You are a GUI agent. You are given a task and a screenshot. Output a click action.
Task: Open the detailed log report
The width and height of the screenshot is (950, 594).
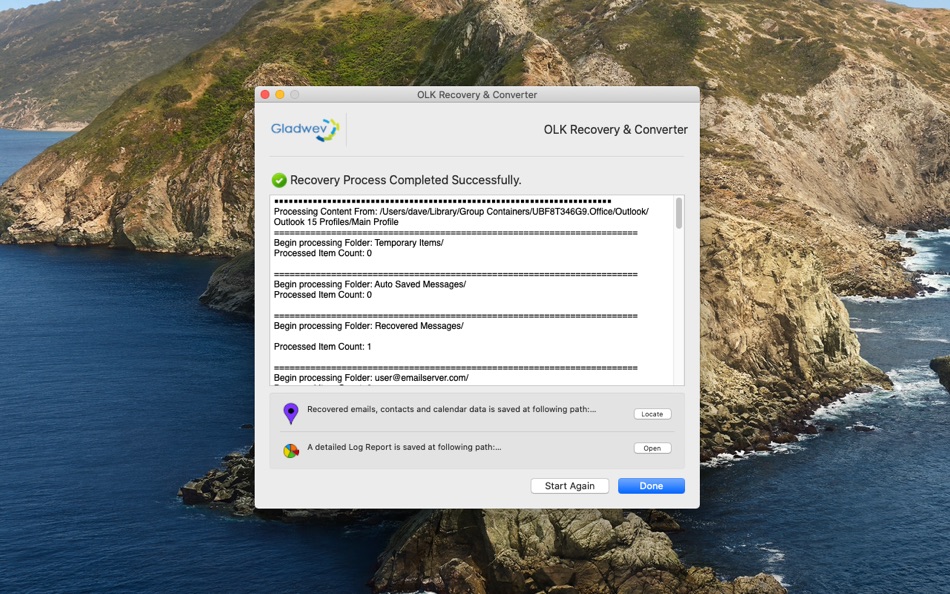tap(652, 448)
